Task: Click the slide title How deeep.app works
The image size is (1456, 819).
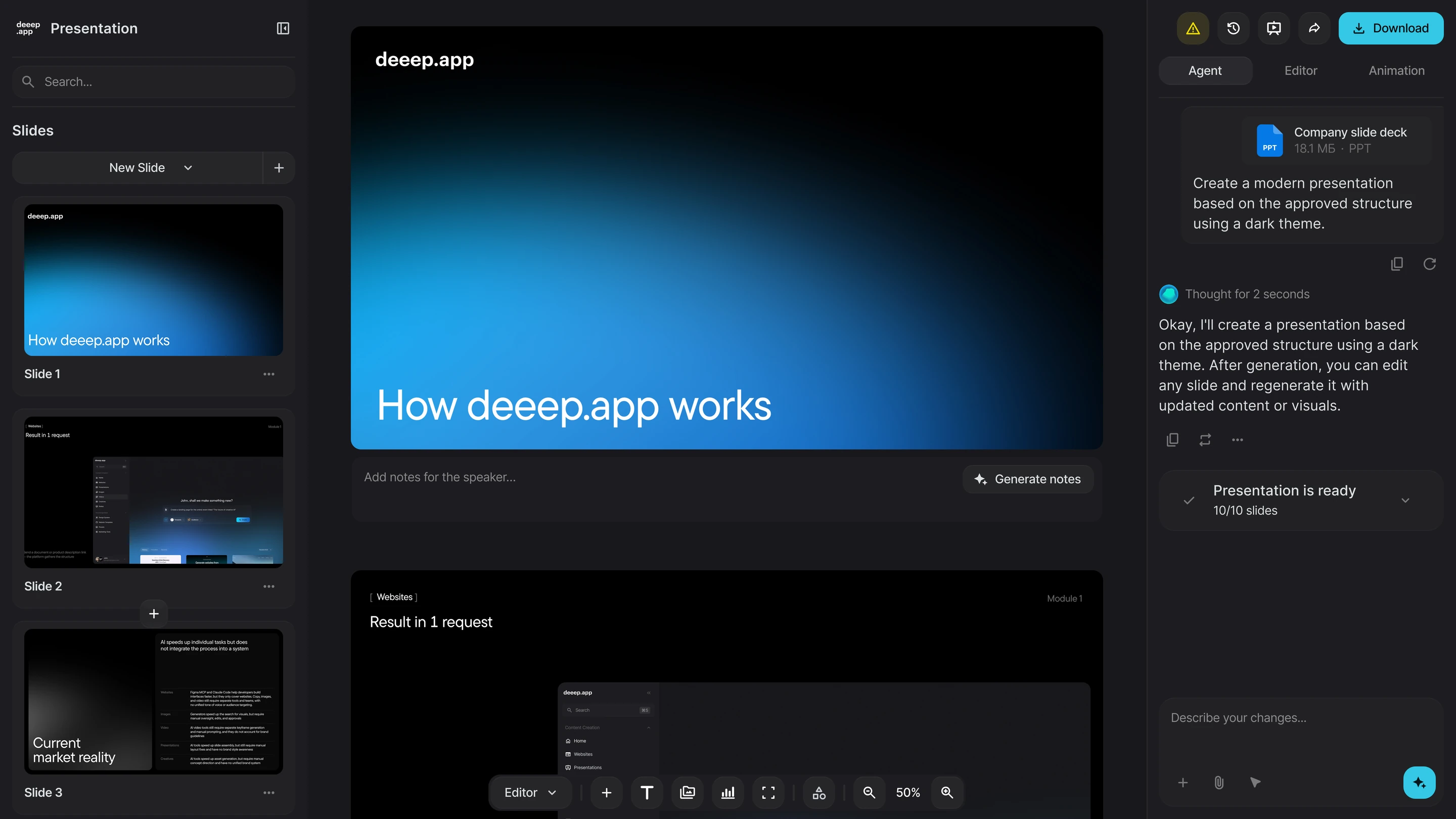Action: point(574,406)
